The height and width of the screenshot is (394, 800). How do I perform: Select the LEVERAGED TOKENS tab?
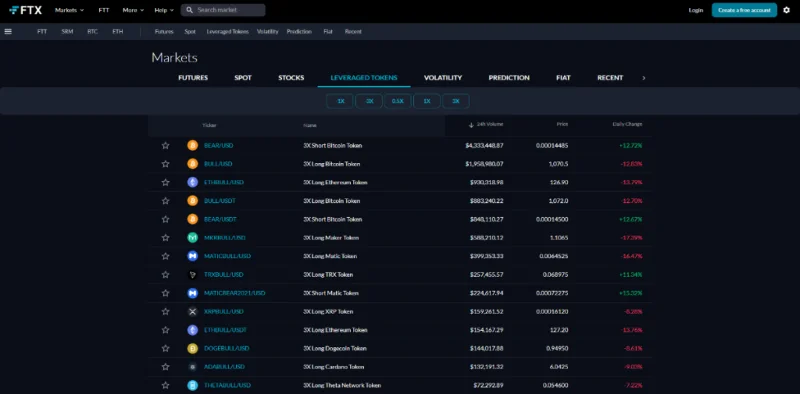coord(364,78)
